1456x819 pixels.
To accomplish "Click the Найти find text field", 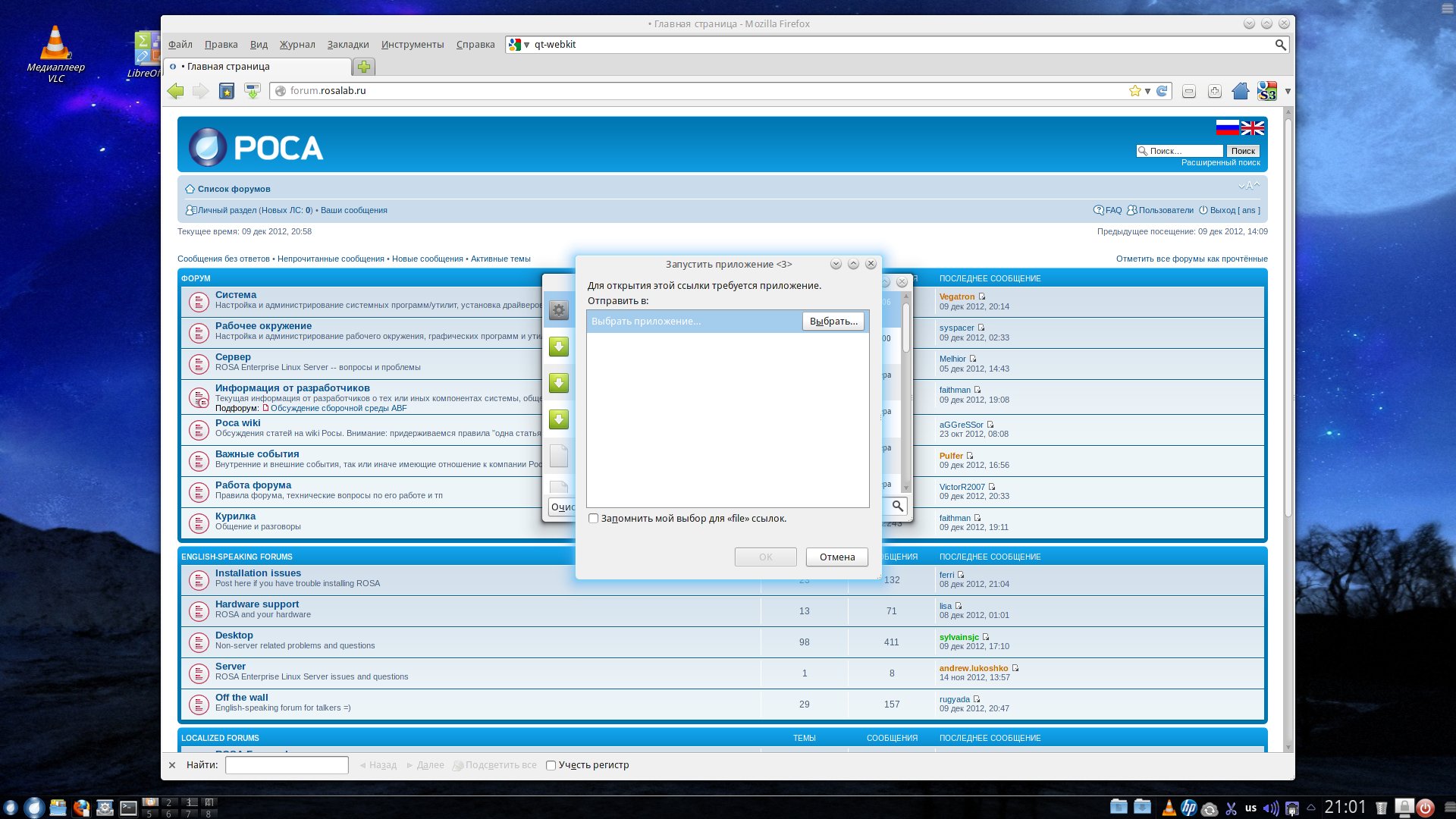I will point(287,765).
